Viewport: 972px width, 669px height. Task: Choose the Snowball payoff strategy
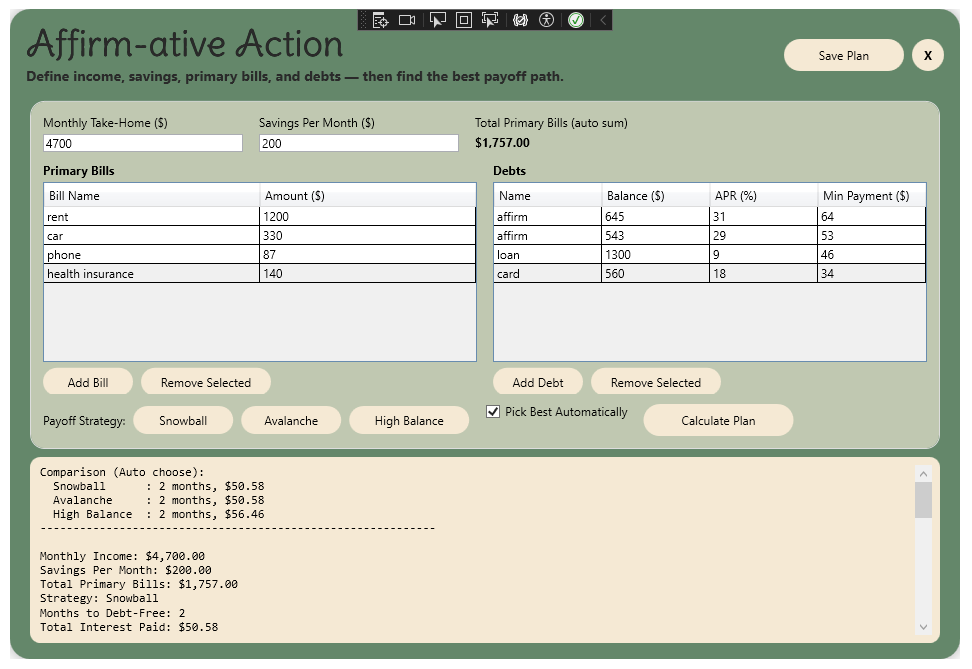183,421
